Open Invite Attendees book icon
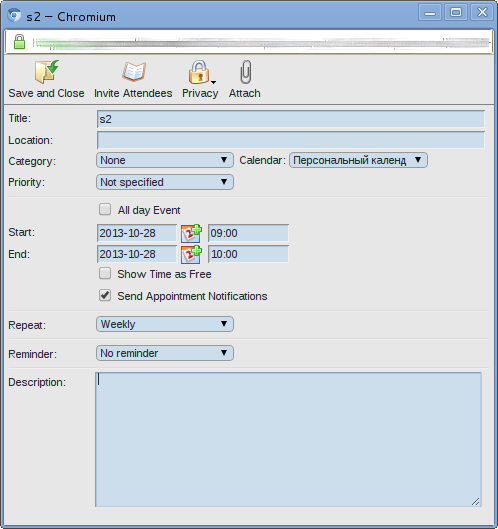This screenshot has width=498, height=529. point(134,72)
